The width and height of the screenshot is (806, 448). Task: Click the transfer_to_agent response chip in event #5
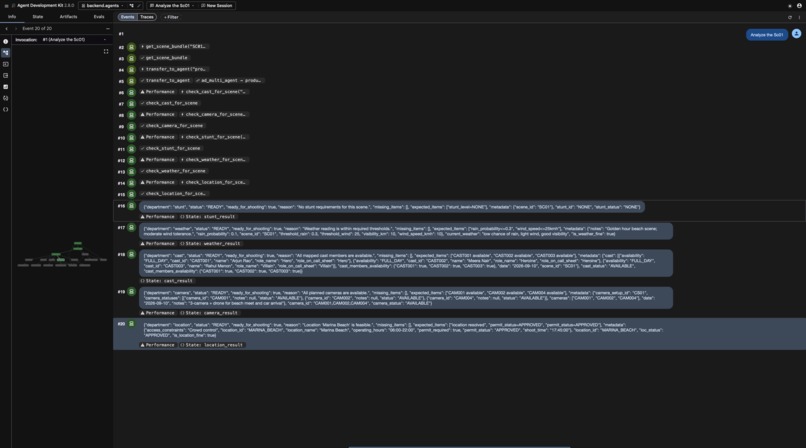(x=166, y=81)
